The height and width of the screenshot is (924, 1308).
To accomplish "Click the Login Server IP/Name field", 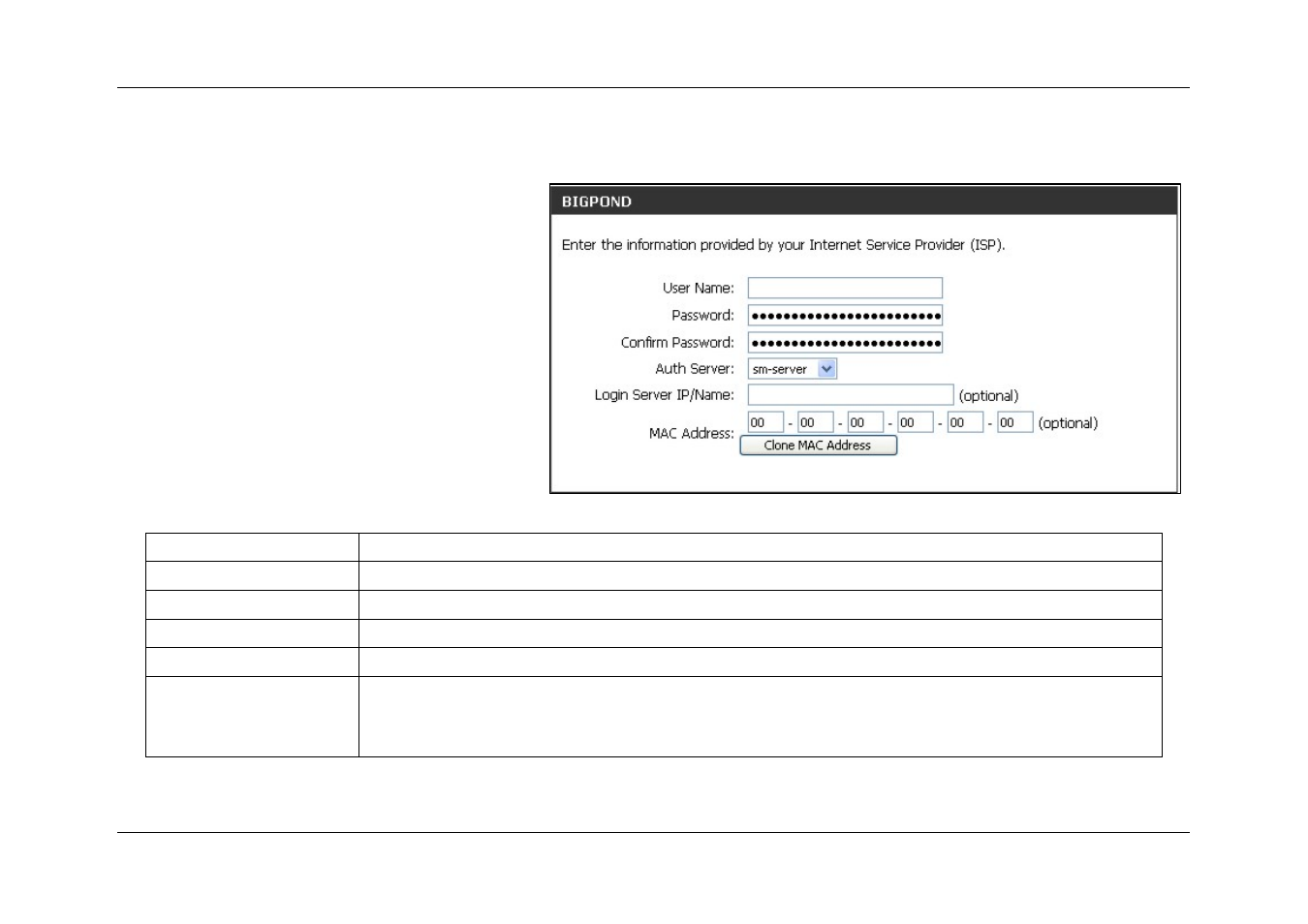I will [851, 395].
